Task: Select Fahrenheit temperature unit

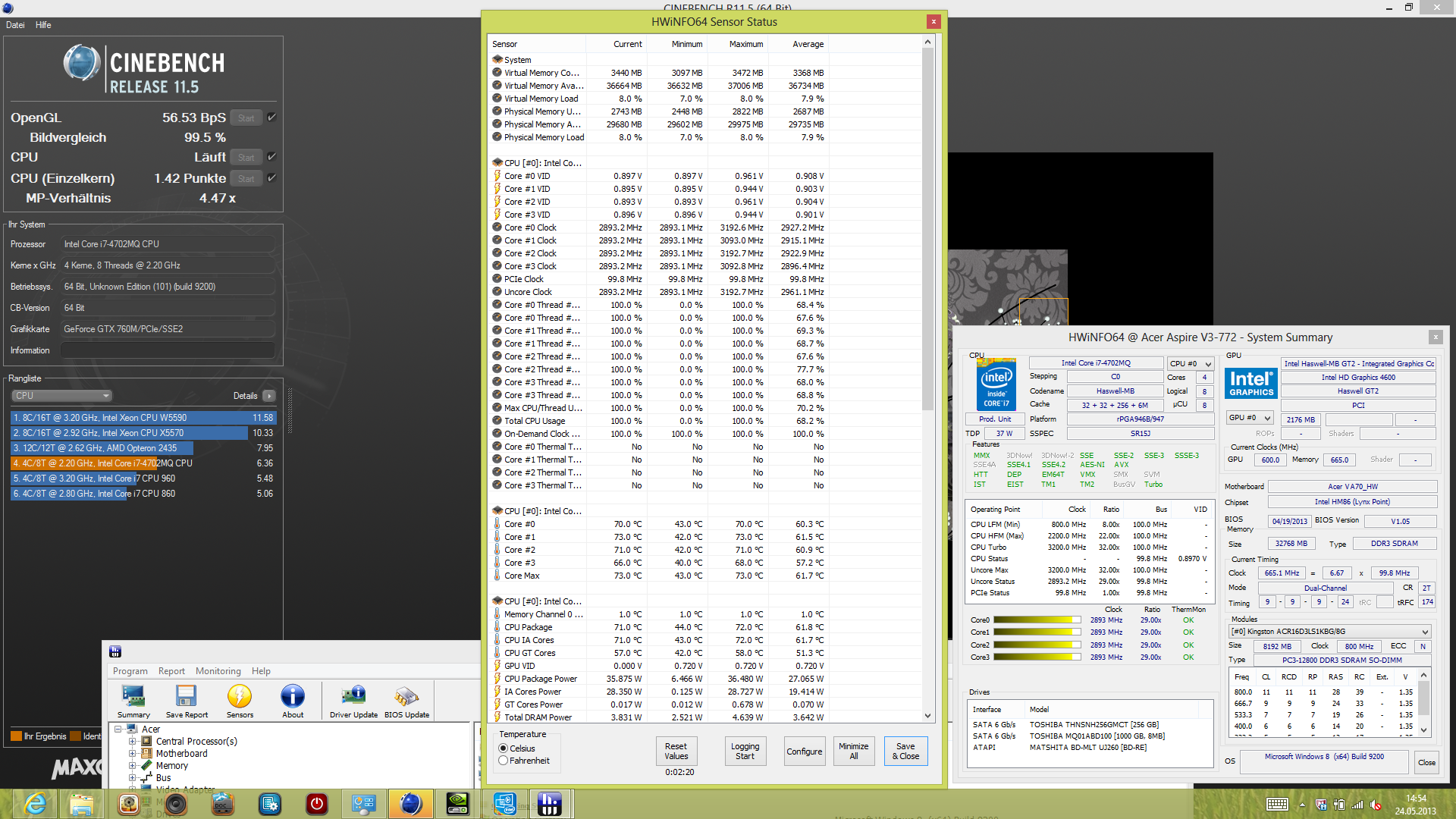Action: (x=503, y=761)
